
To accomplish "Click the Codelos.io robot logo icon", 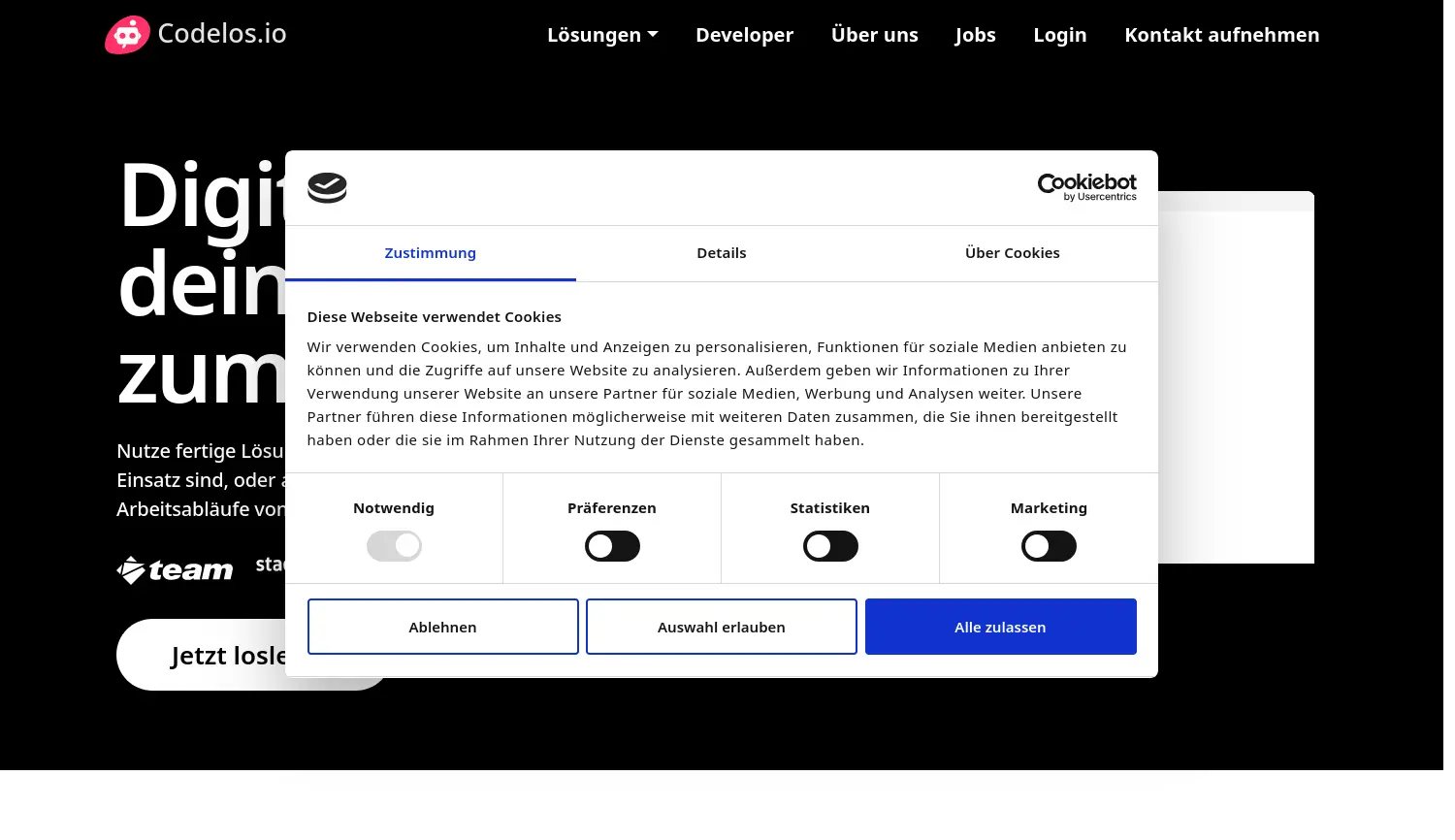I will [x=127, y=34].
